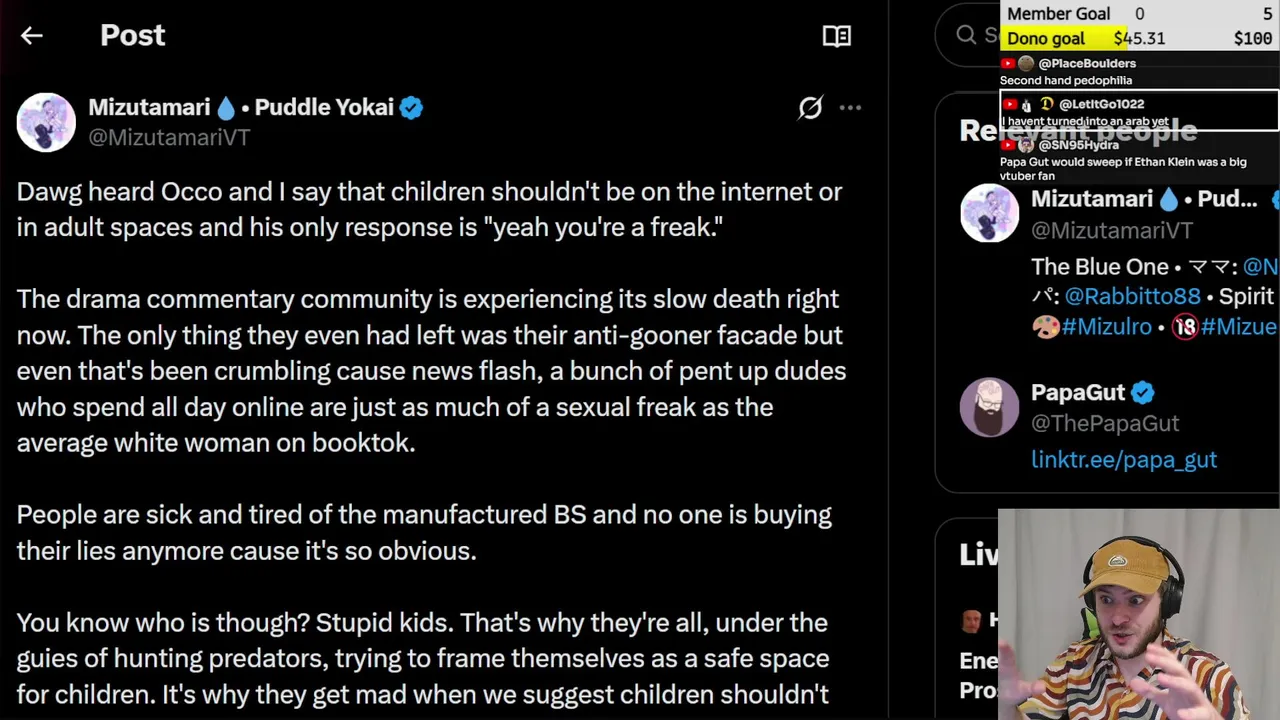Open reader view book icon
1280x720 pixels.
836,36
